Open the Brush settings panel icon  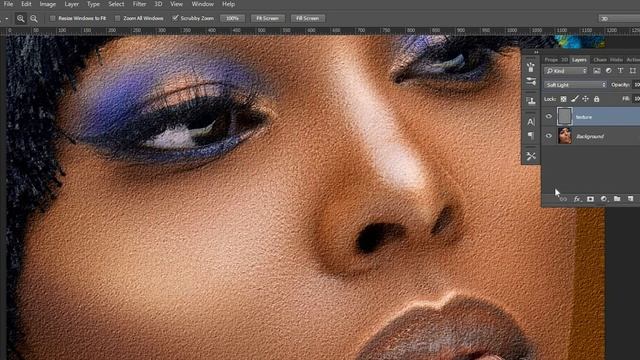coord(531,82)
